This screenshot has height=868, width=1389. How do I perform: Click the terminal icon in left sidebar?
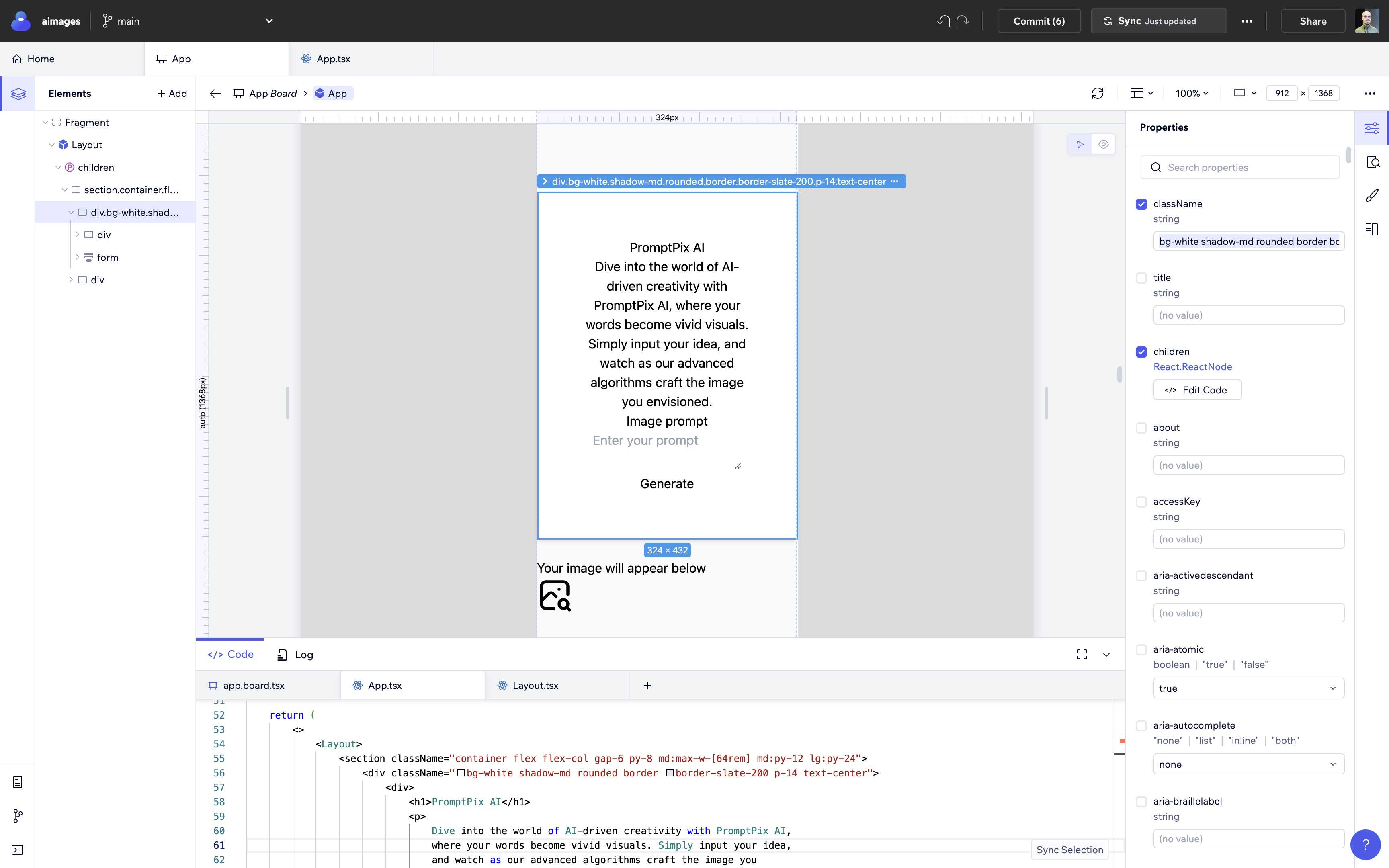17,850
